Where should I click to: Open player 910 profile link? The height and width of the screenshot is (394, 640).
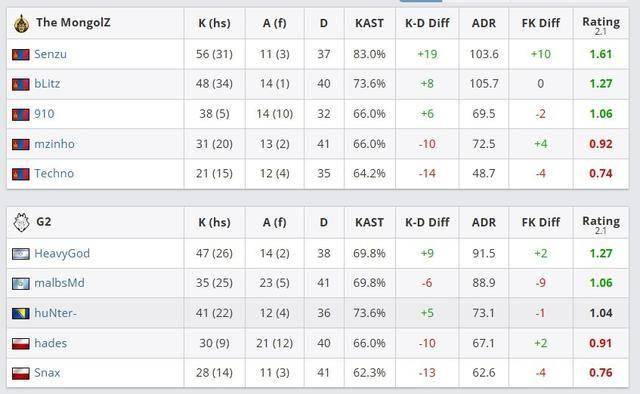pos(44,114)
